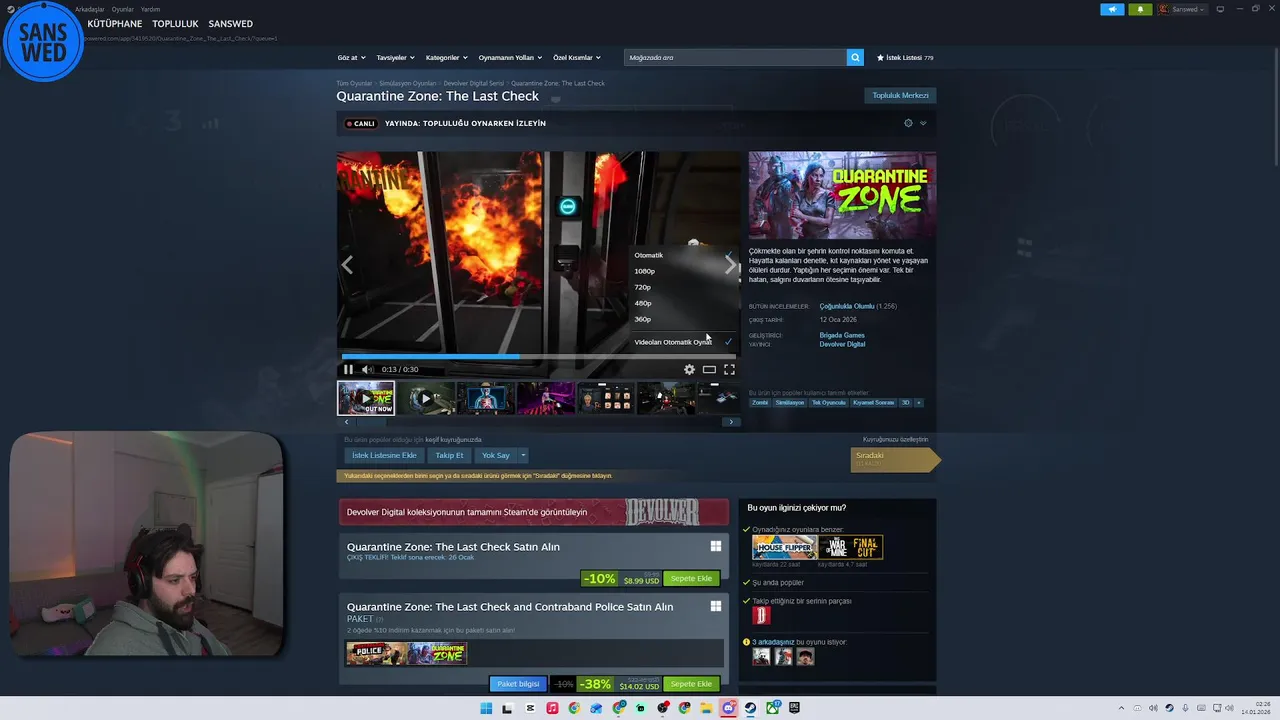Open Windows Start menu
Screen dimensions: 1280x720
click(x=486, y=708)
